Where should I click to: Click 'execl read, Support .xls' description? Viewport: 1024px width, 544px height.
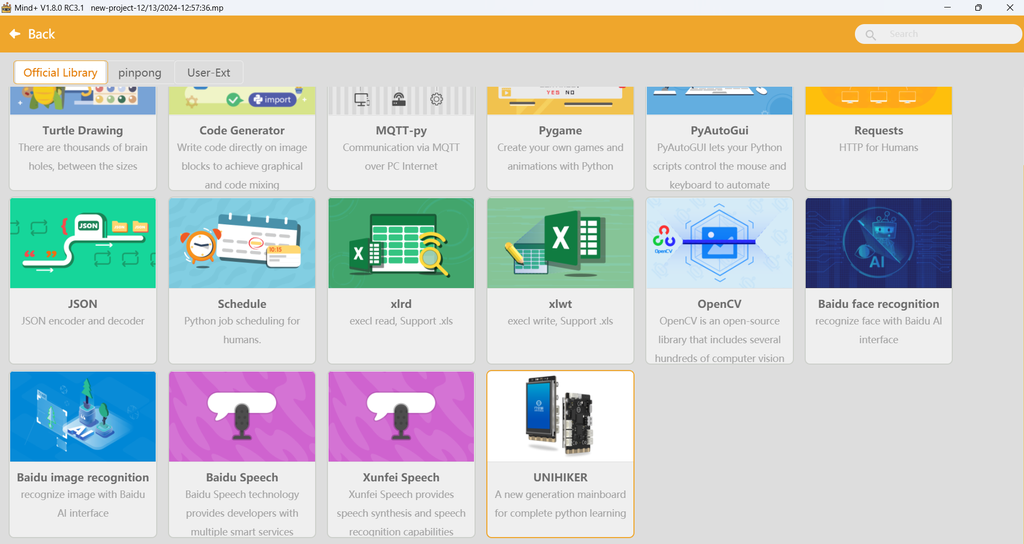(401, 321)
